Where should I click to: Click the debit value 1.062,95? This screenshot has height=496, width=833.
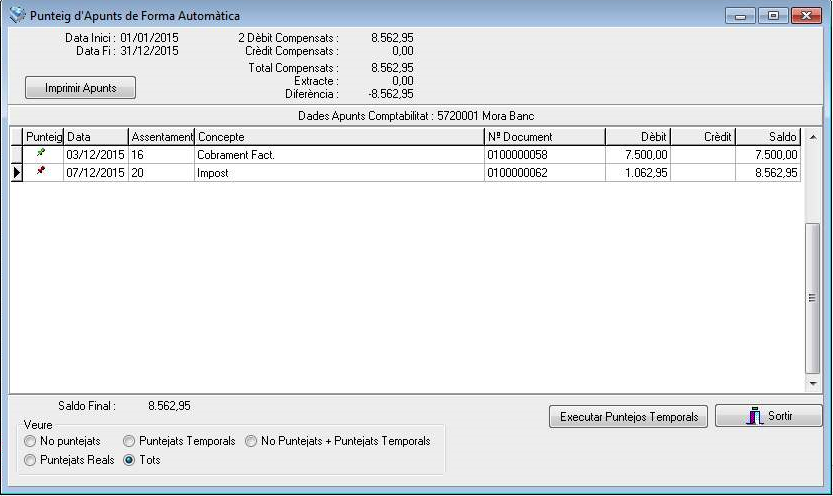click(x=638, y=173)
